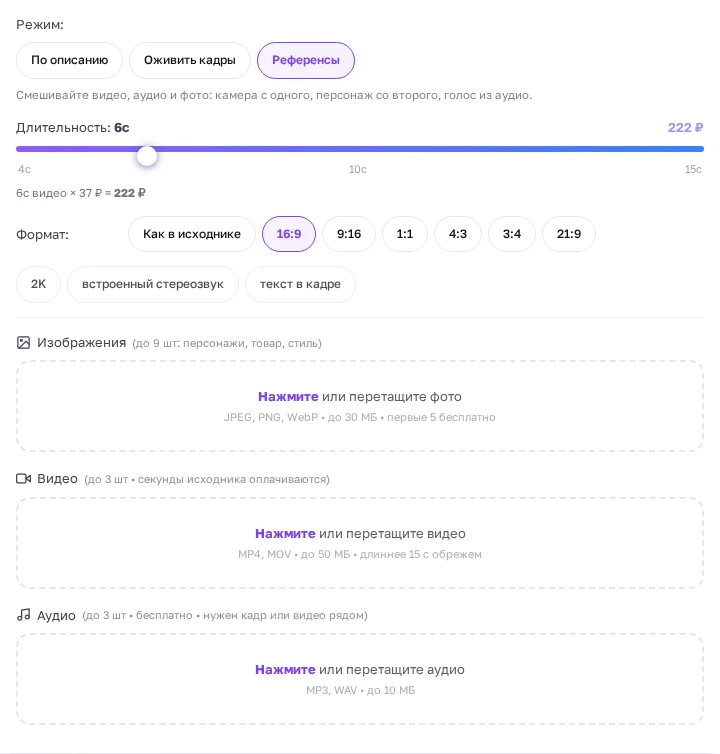Click the Видео camera icon

23,478
